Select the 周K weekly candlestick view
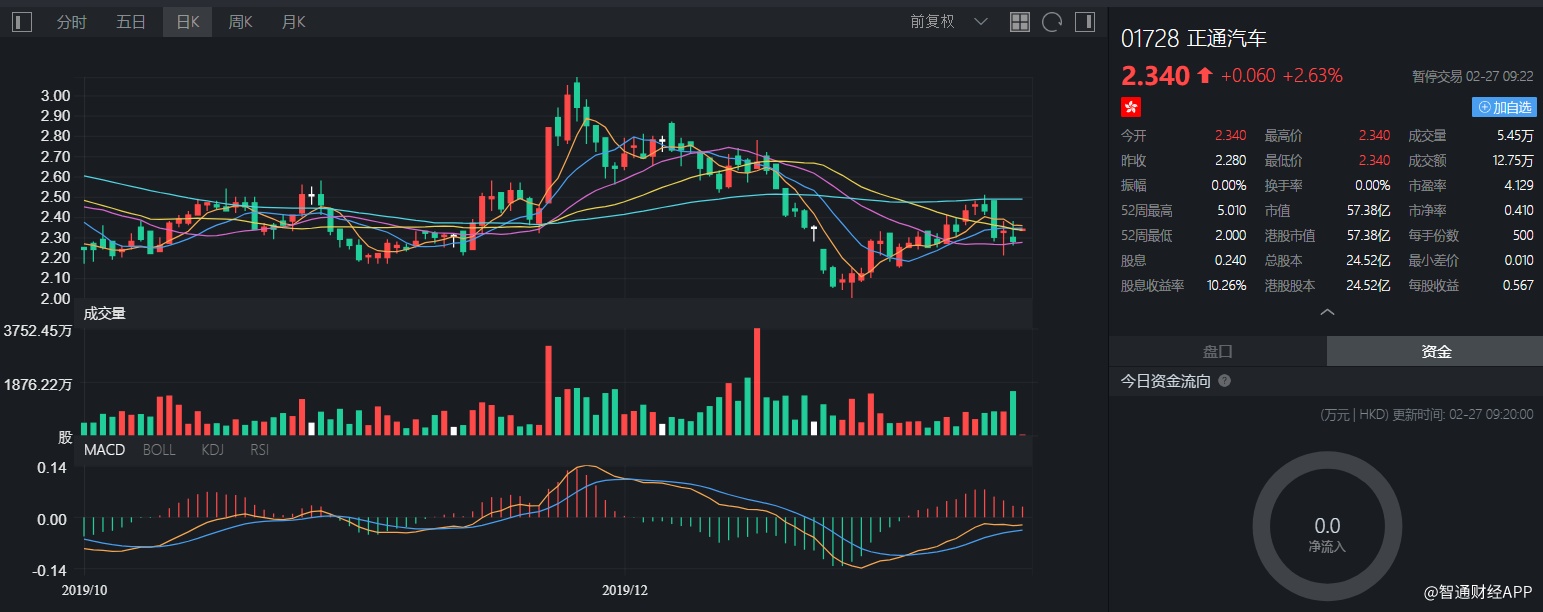 coord(240,22)
